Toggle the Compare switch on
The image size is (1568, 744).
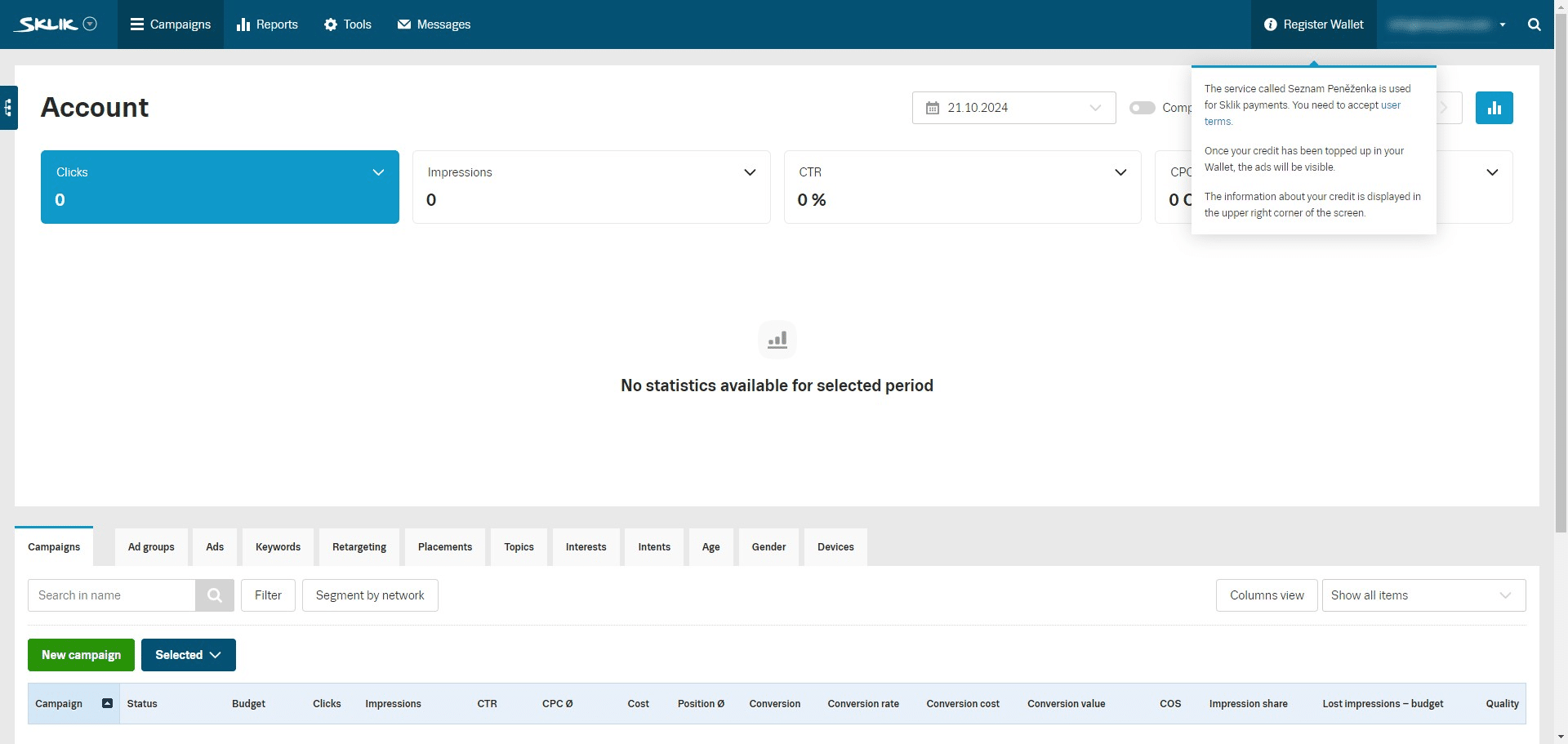[1142, 108]
